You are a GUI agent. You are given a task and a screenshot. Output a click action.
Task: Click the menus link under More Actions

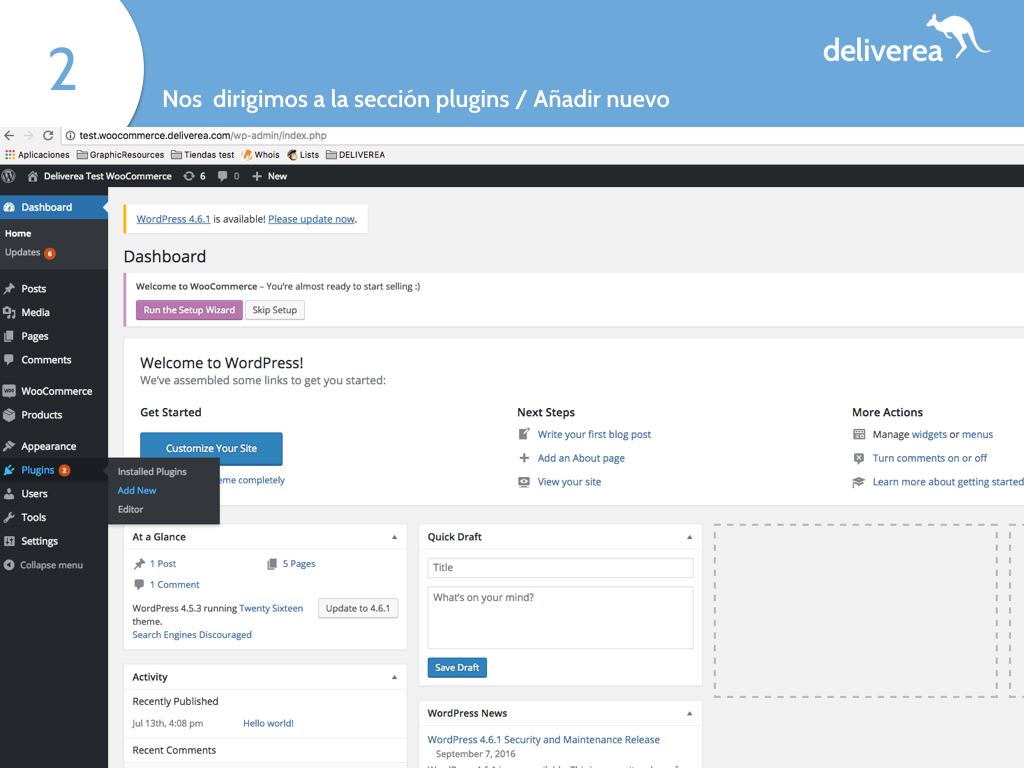tap(978, 434)
